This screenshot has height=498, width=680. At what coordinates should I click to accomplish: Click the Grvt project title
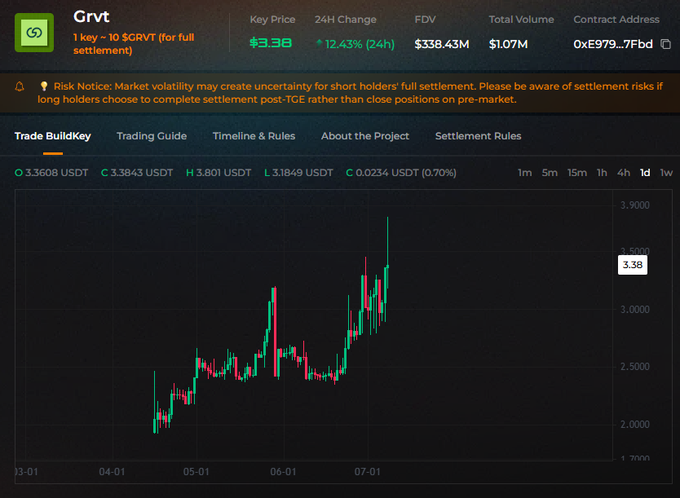click(91, 16)
